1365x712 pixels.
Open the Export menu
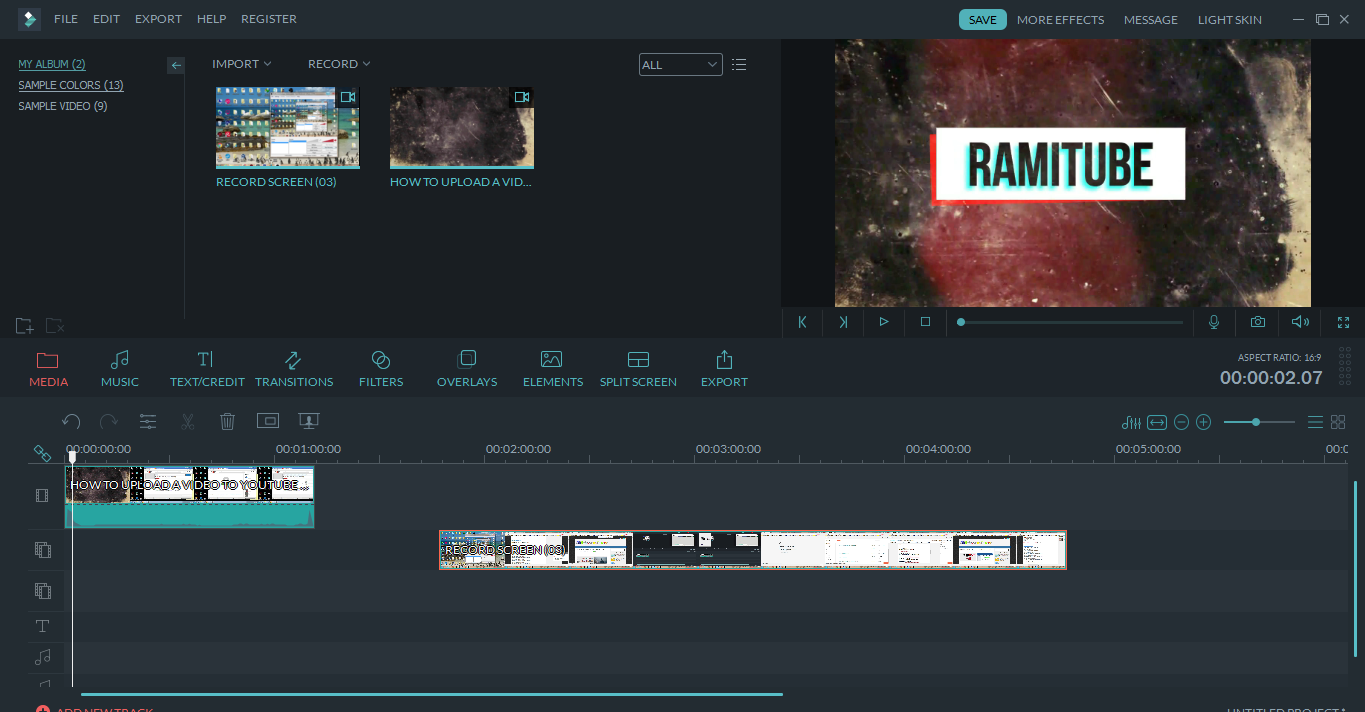click(x=158, y=19)
